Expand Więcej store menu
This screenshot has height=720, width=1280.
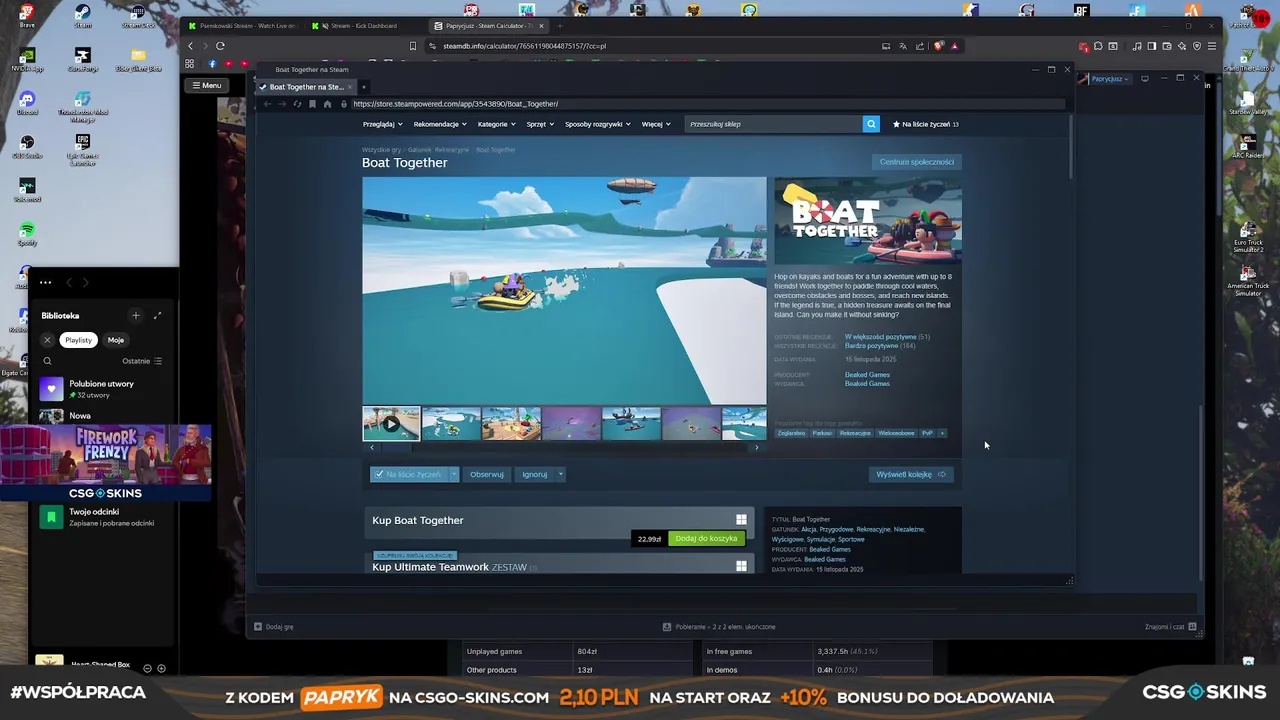(x=656, y=124)
